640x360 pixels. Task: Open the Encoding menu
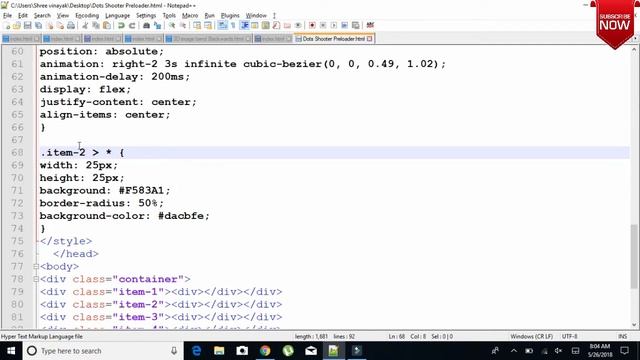coord(87,16)
